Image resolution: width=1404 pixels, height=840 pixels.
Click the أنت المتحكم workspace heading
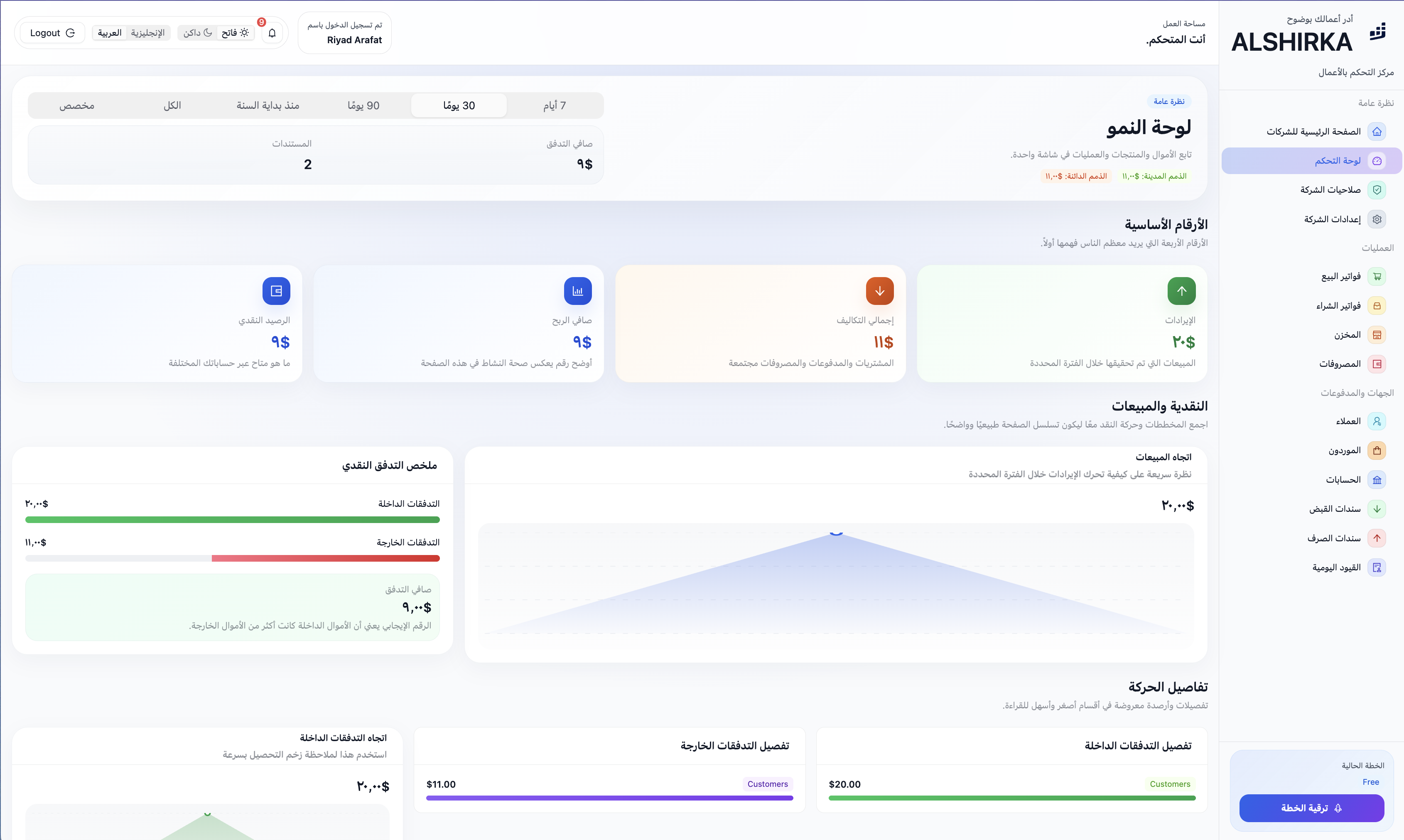tap(1176, 39)
